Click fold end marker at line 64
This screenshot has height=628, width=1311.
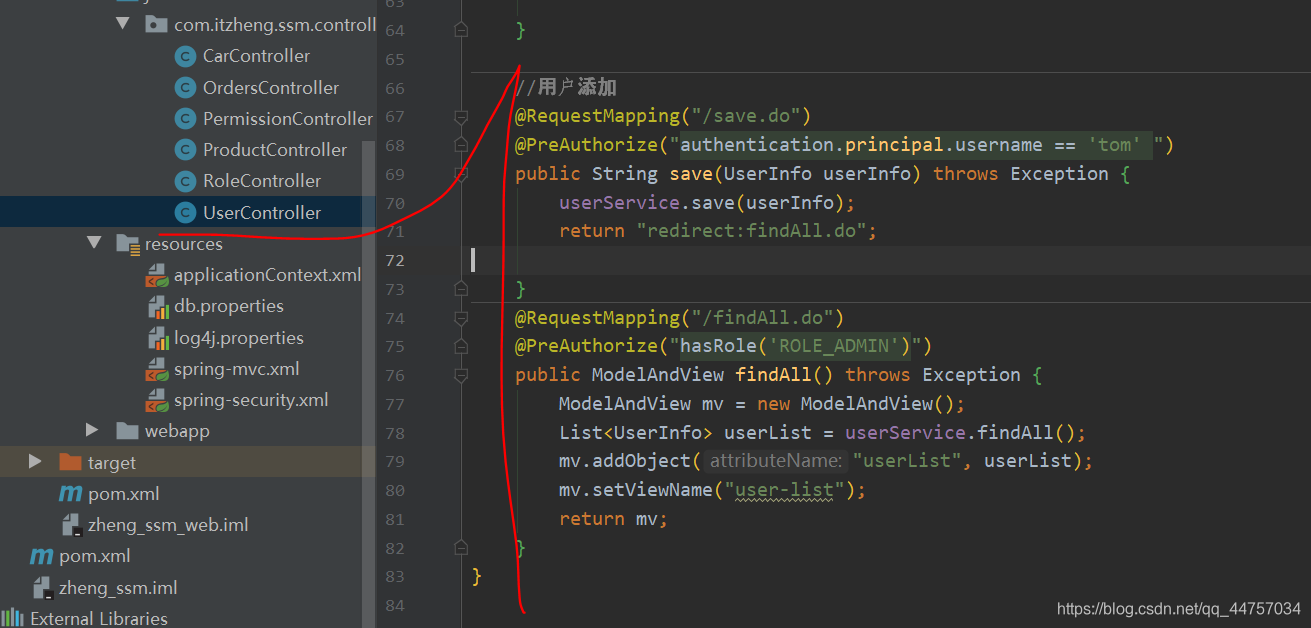[x=461, y=31]
